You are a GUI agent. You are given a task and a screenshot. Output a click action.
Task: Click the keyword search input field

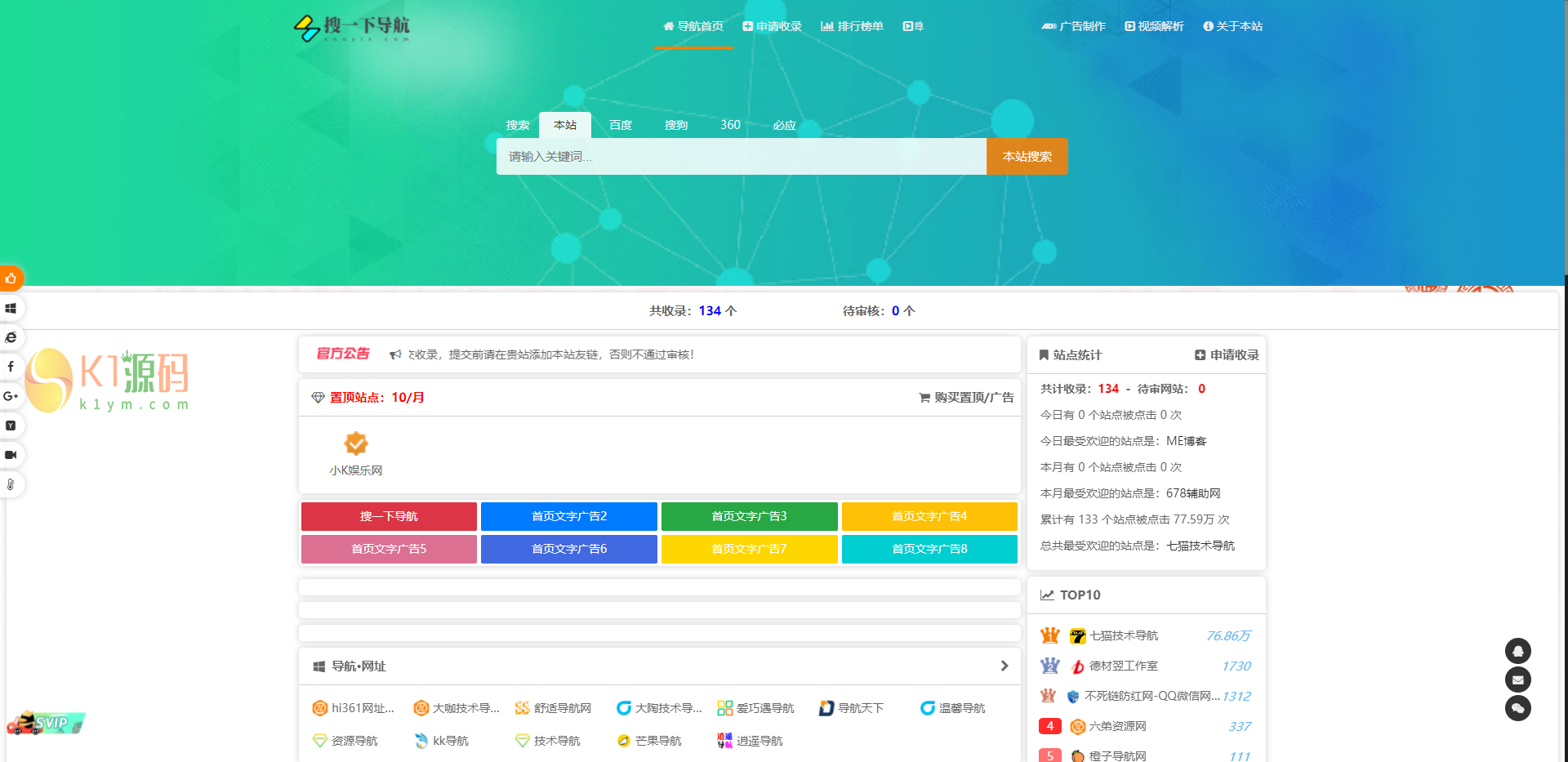pos(742,157)
